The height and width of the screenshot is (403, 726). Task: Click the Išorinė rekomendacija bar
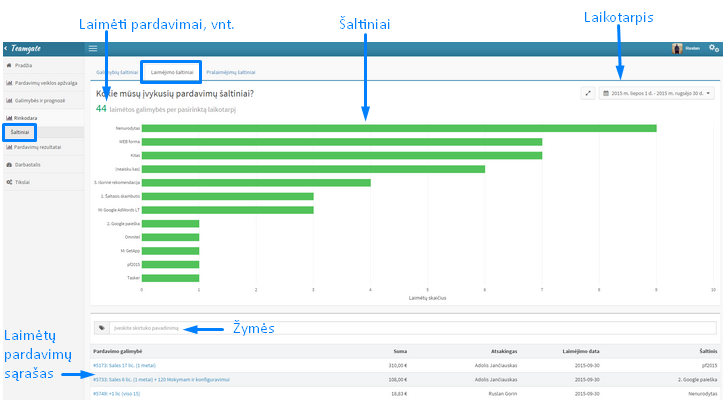click(257, 183)
